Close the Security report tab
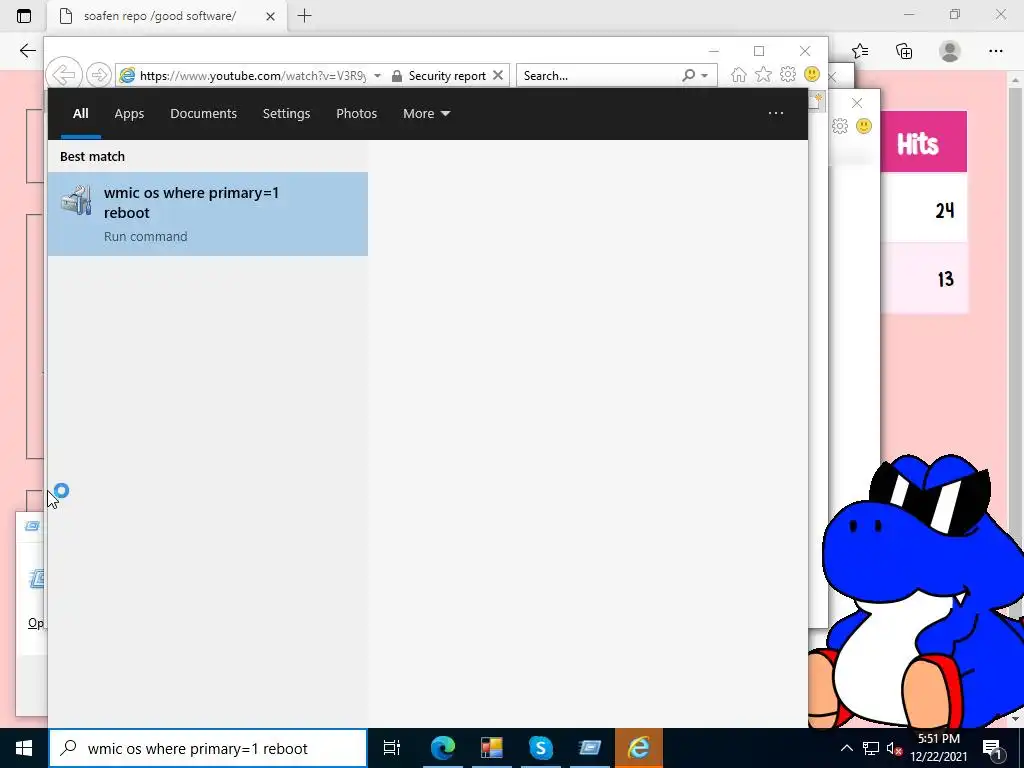This screenshot has height=768, width=1024. (498, 75)
